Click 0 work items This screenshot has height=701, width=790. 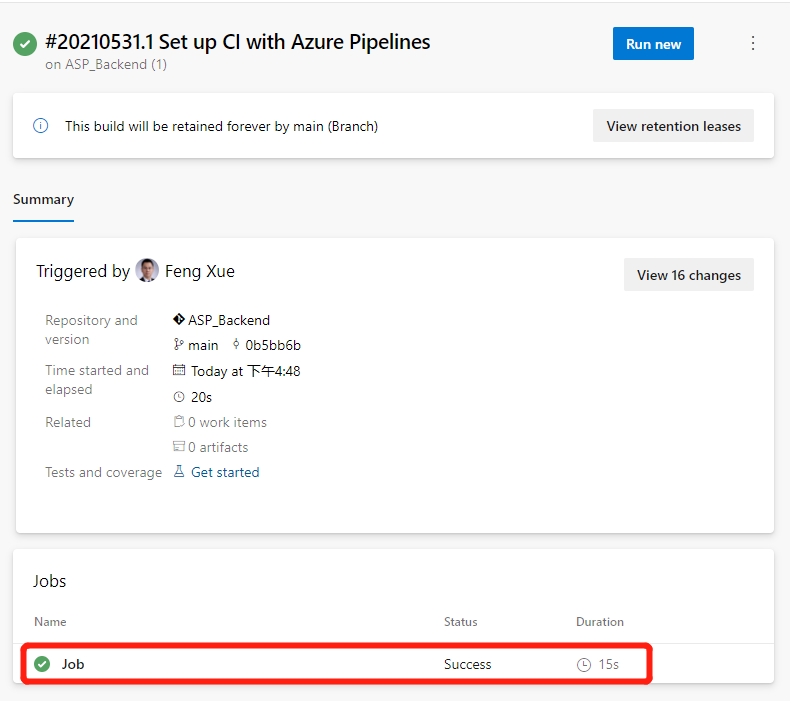(228, 422)
